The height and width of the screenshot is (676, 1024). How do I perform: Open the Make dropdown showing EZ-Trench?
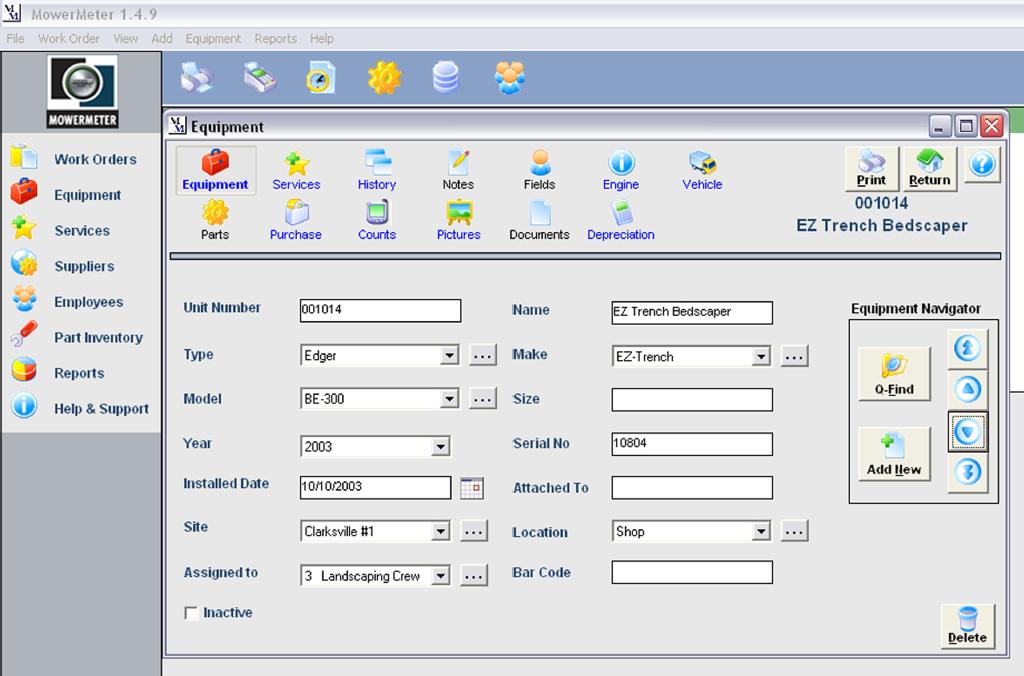[761, 356]
